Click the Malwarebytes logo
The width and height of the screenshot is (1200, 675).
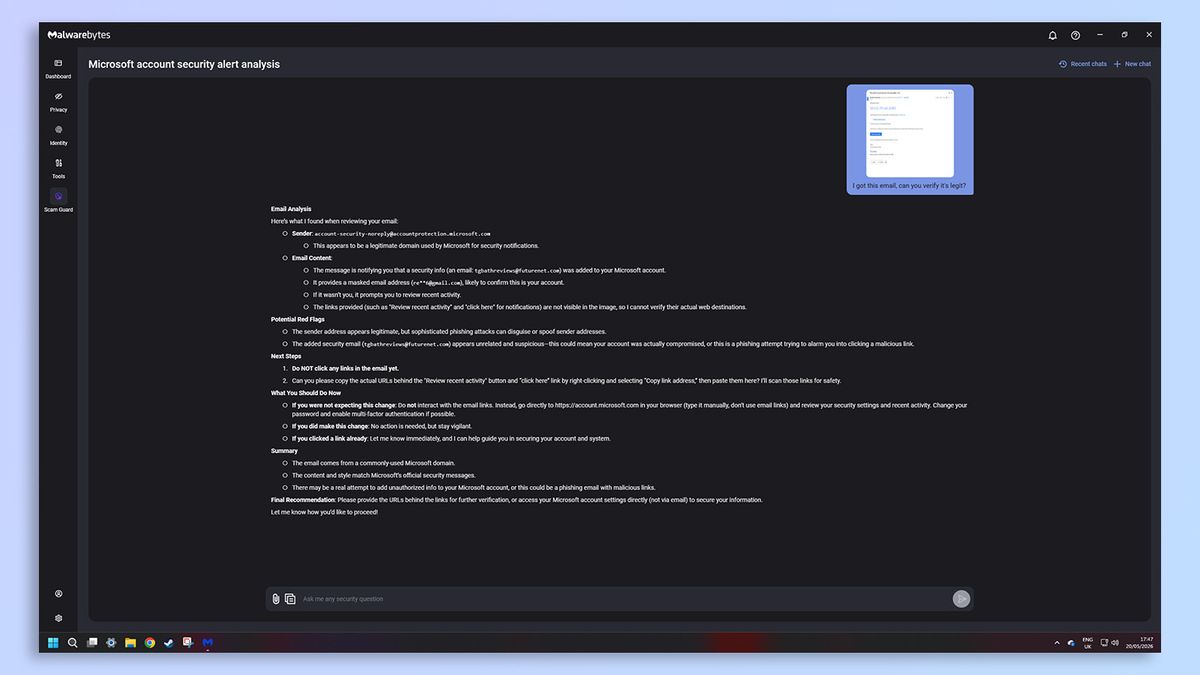(x=79, y=35)
